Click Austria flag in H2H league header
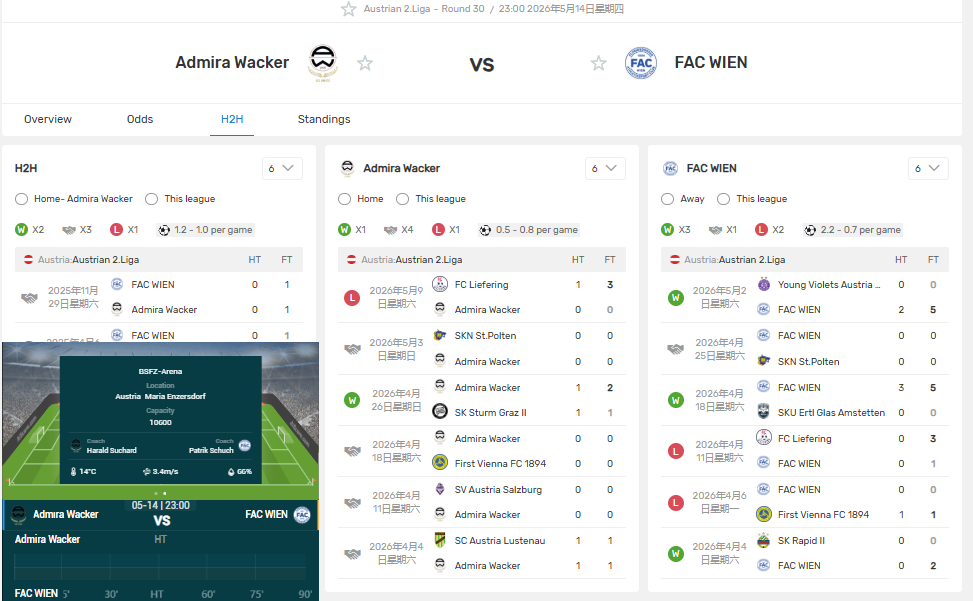The height and width of the screenshot is (601, 973). click(x=28, y=259)
